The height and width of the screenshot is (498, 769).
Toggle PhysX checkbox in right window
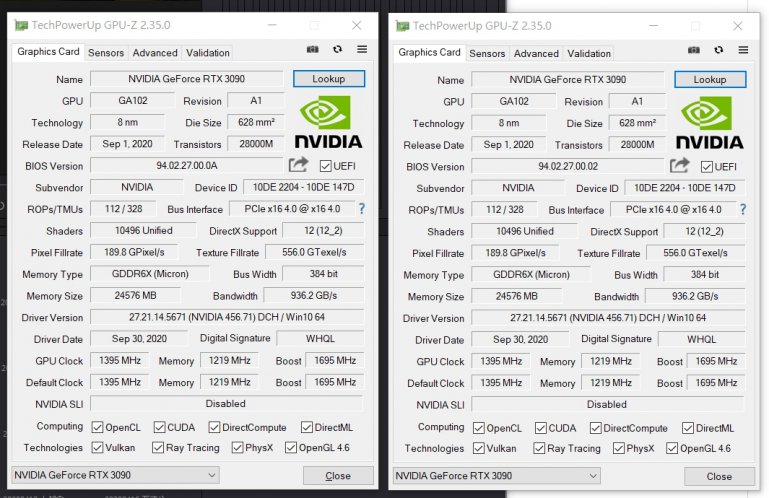(618, 448)
